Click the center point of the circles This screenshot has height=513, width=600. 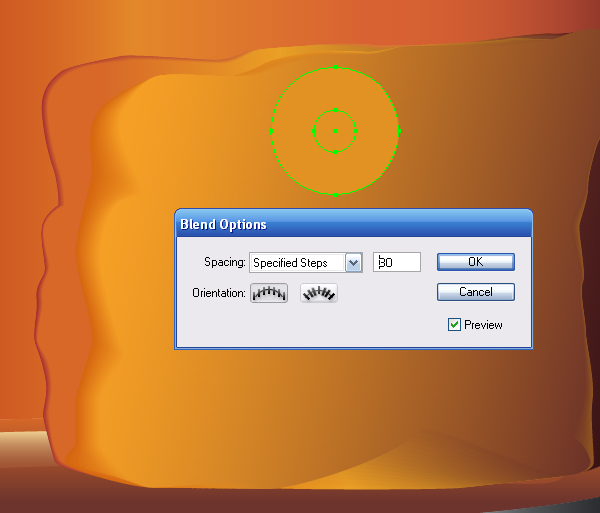(335, 131)
